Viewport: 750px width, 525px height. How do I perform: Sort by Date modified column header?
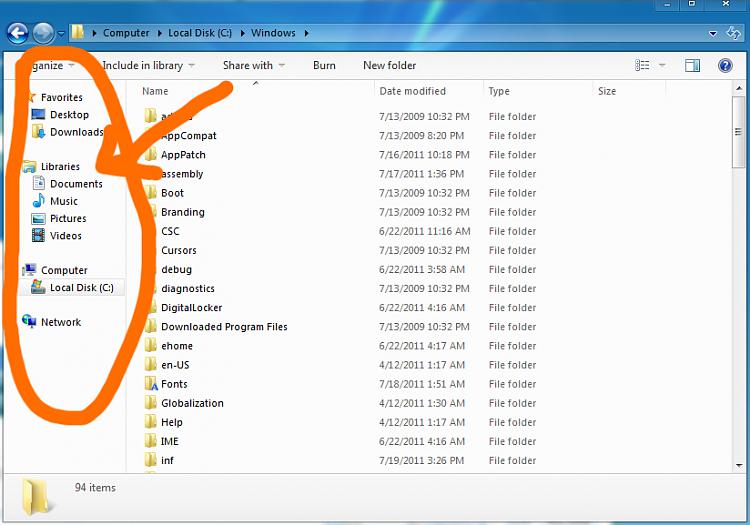[x=412, y=91]
